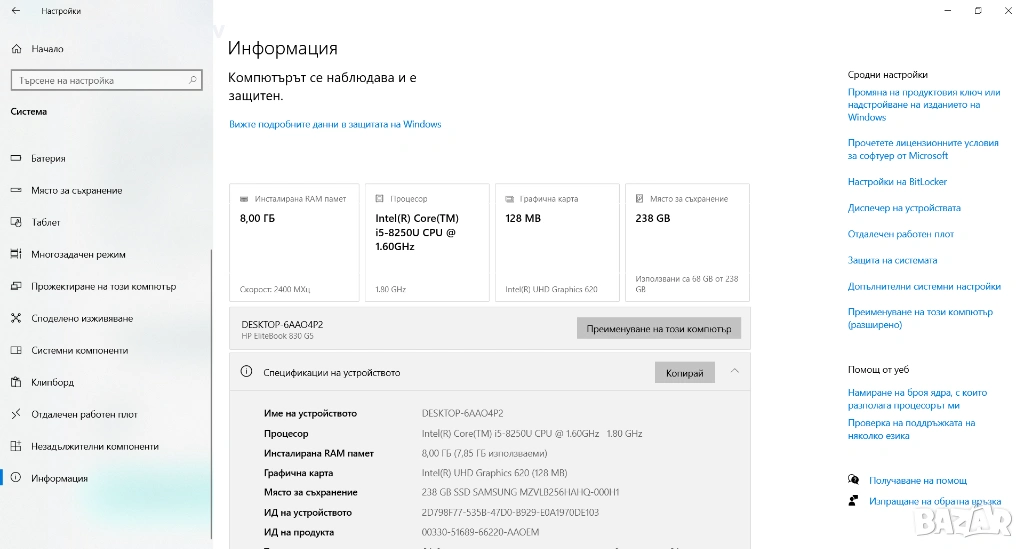Click the Home (Начало) icon
The width and height of the screenshot is (1024, 549).
coord(16,49)
